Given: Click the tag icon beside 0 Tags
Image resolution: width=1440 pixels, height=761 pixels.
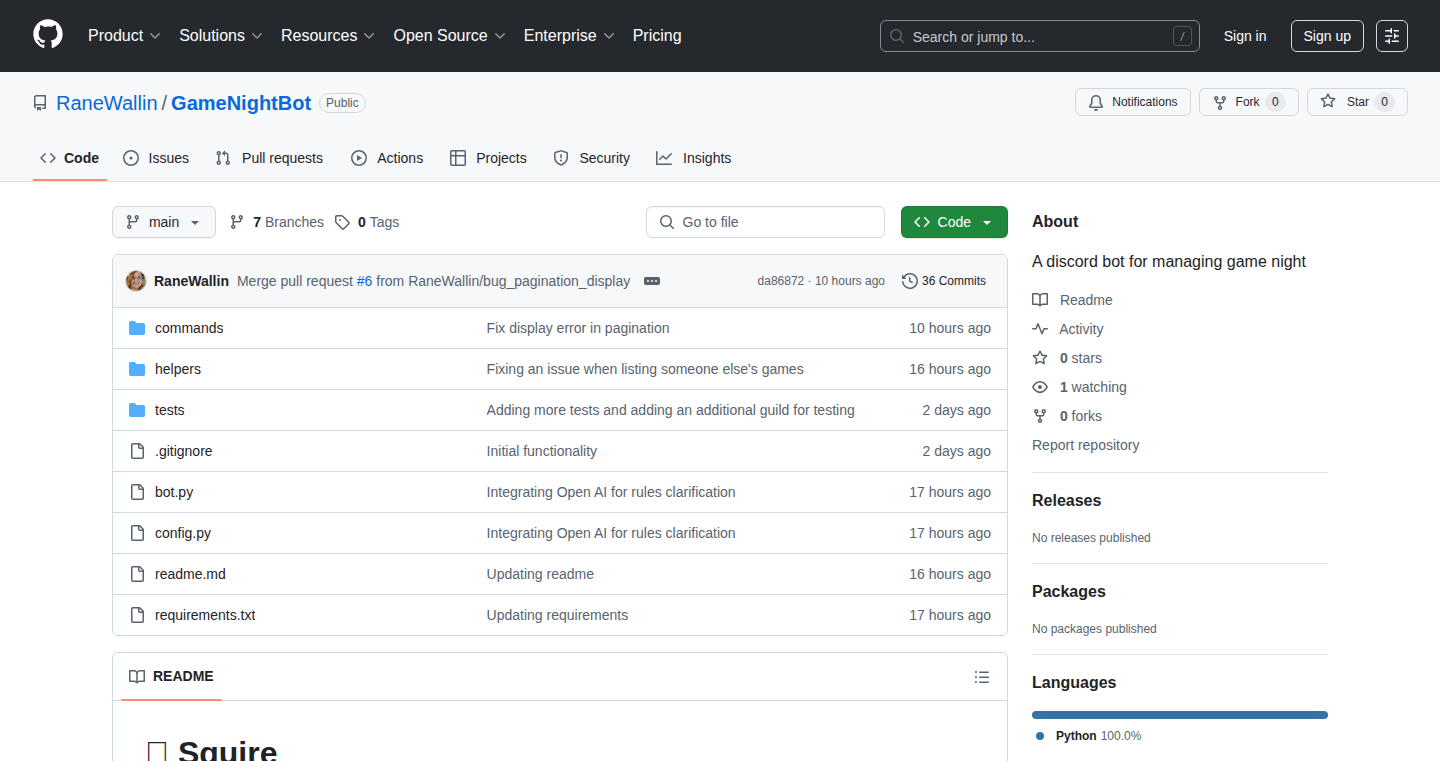Looking at the screenshot, I should tap(342, 222).
